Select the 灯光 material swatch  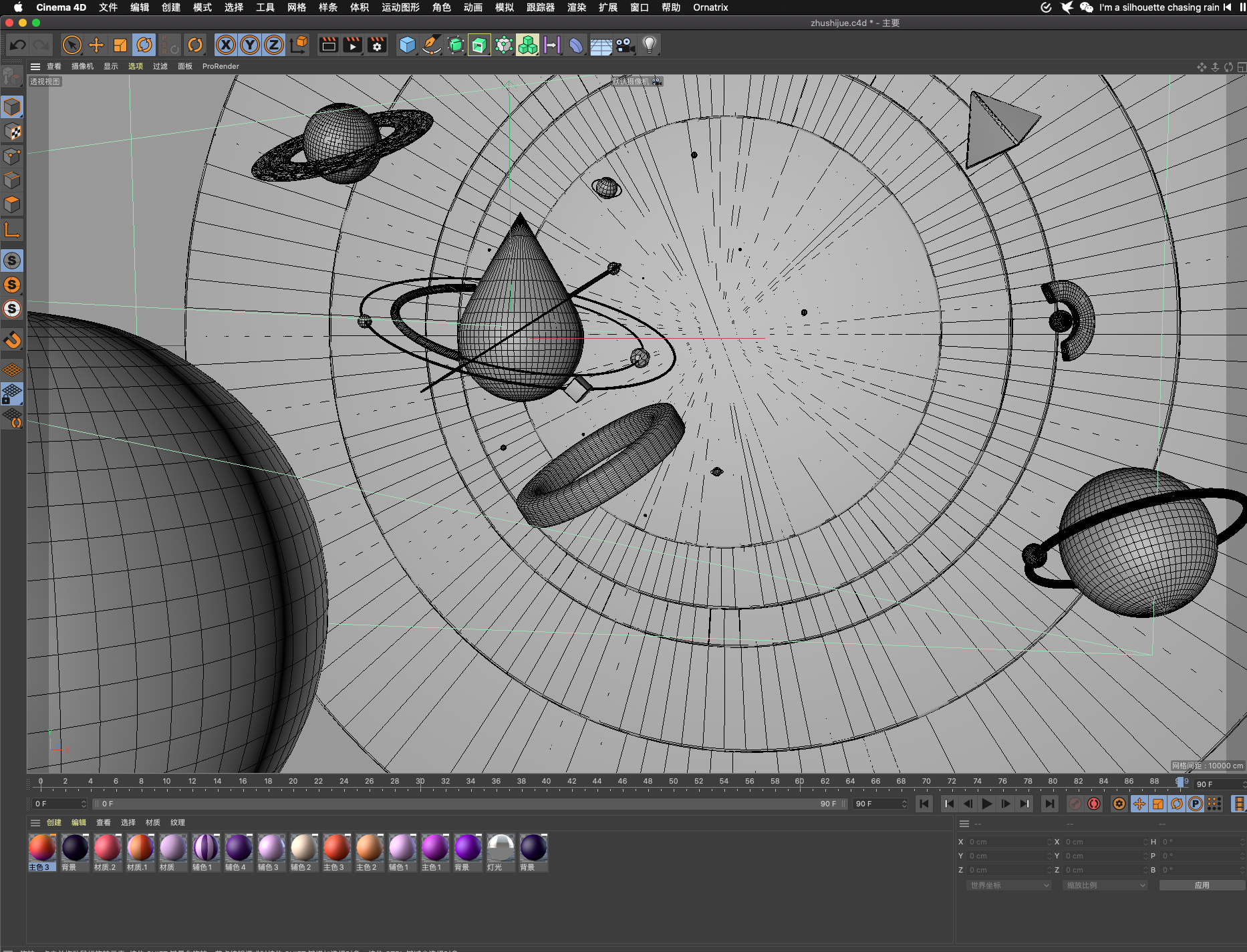coord(501,848)
